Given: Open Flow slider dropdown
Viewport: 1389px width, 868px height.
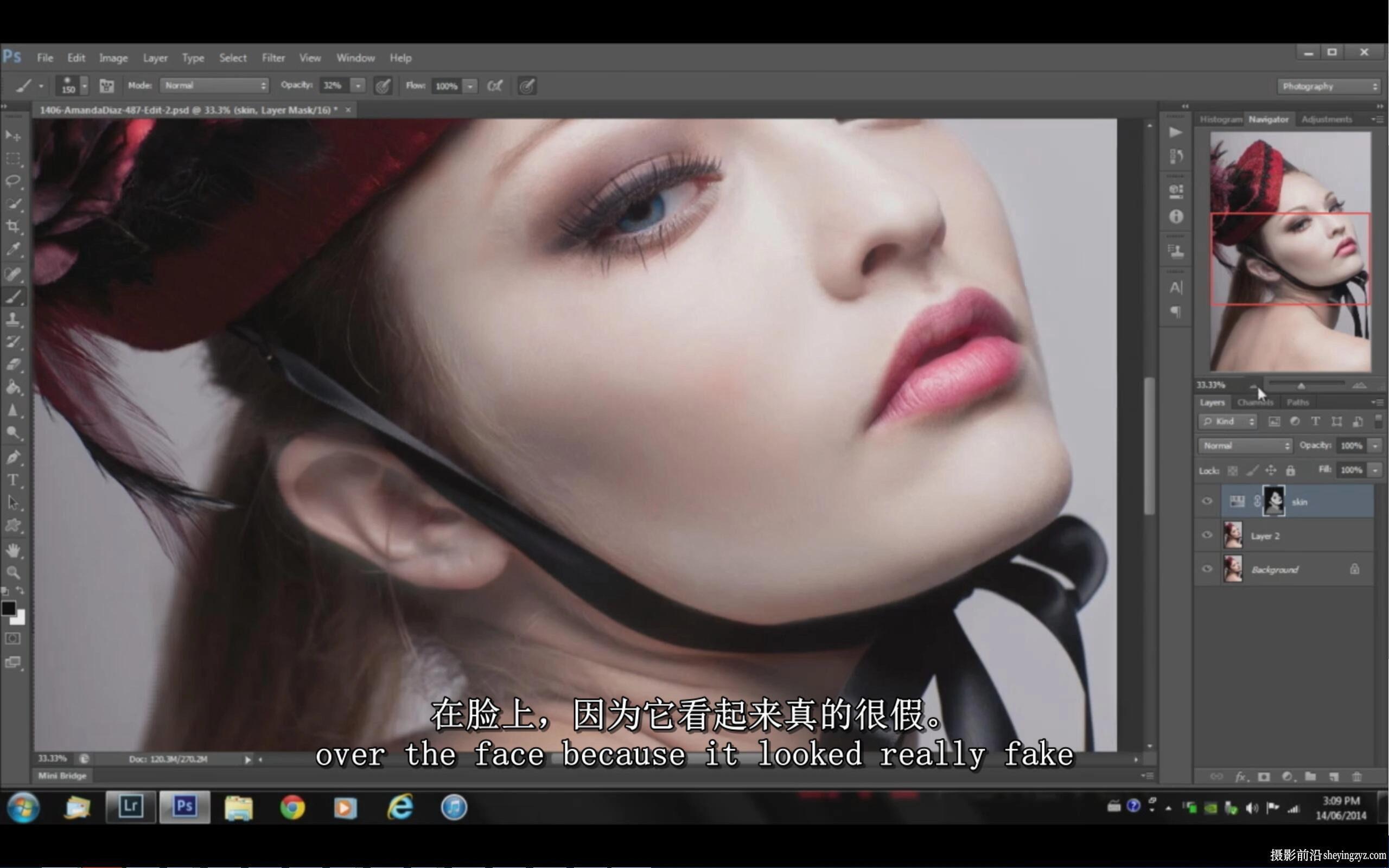Looking at the screenshot, I should 470,86.
